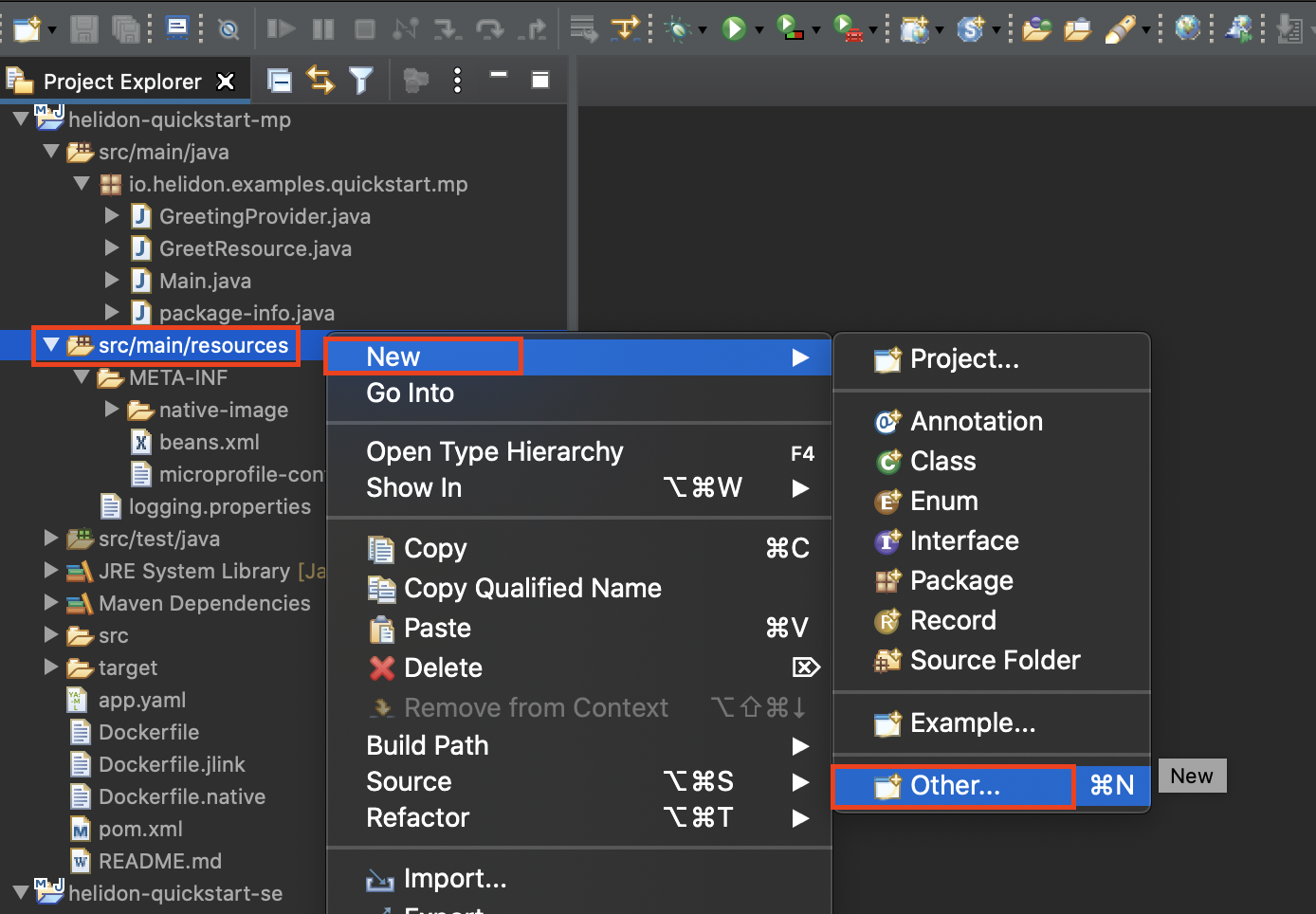
Task: Click the Step Return icon
Action: [x=532, y=29]
